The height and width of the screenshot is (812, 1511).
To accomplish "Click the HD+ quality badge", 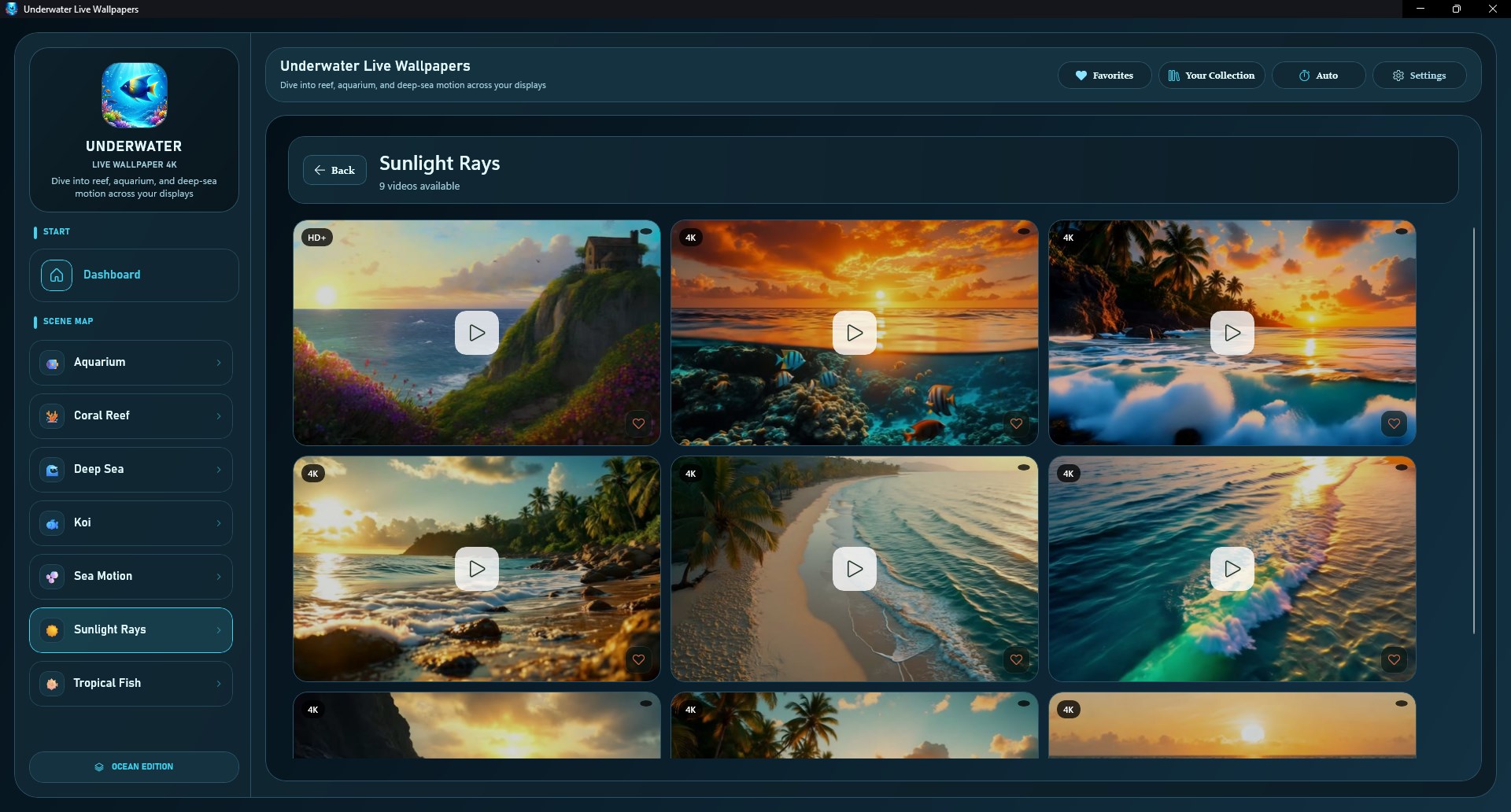I will pos(317,238).
